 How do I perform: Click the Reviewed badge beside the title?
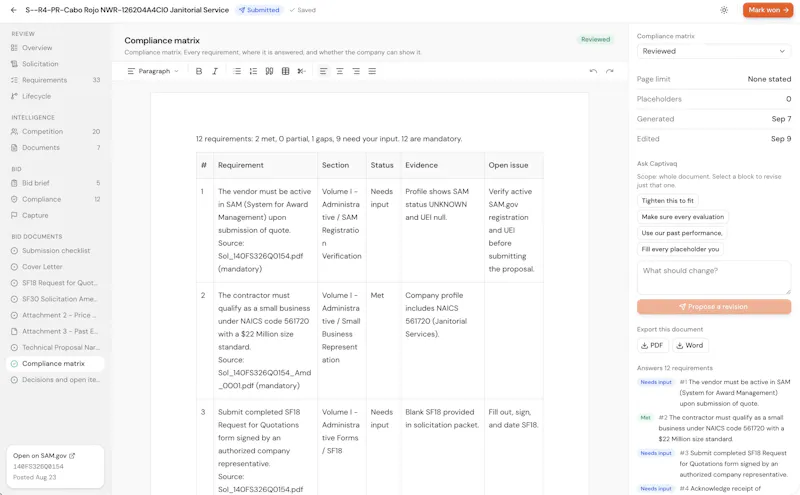(x=595, y=39)
